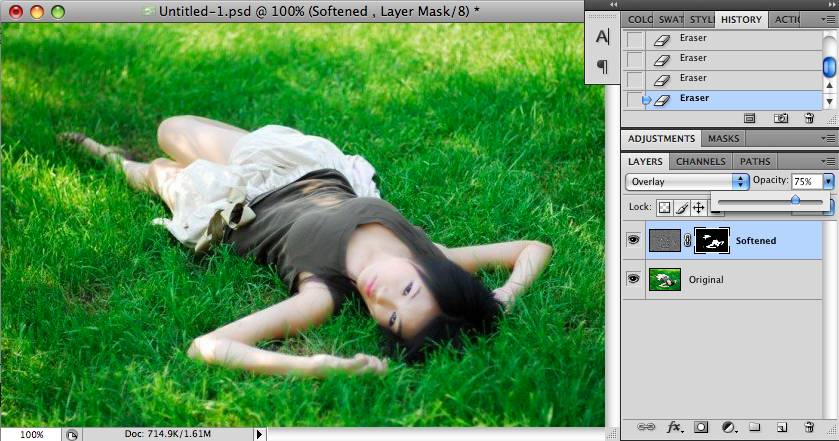Select the Softened layer mask thumbnail
This screenshot has width=839, height=441.
712,240
